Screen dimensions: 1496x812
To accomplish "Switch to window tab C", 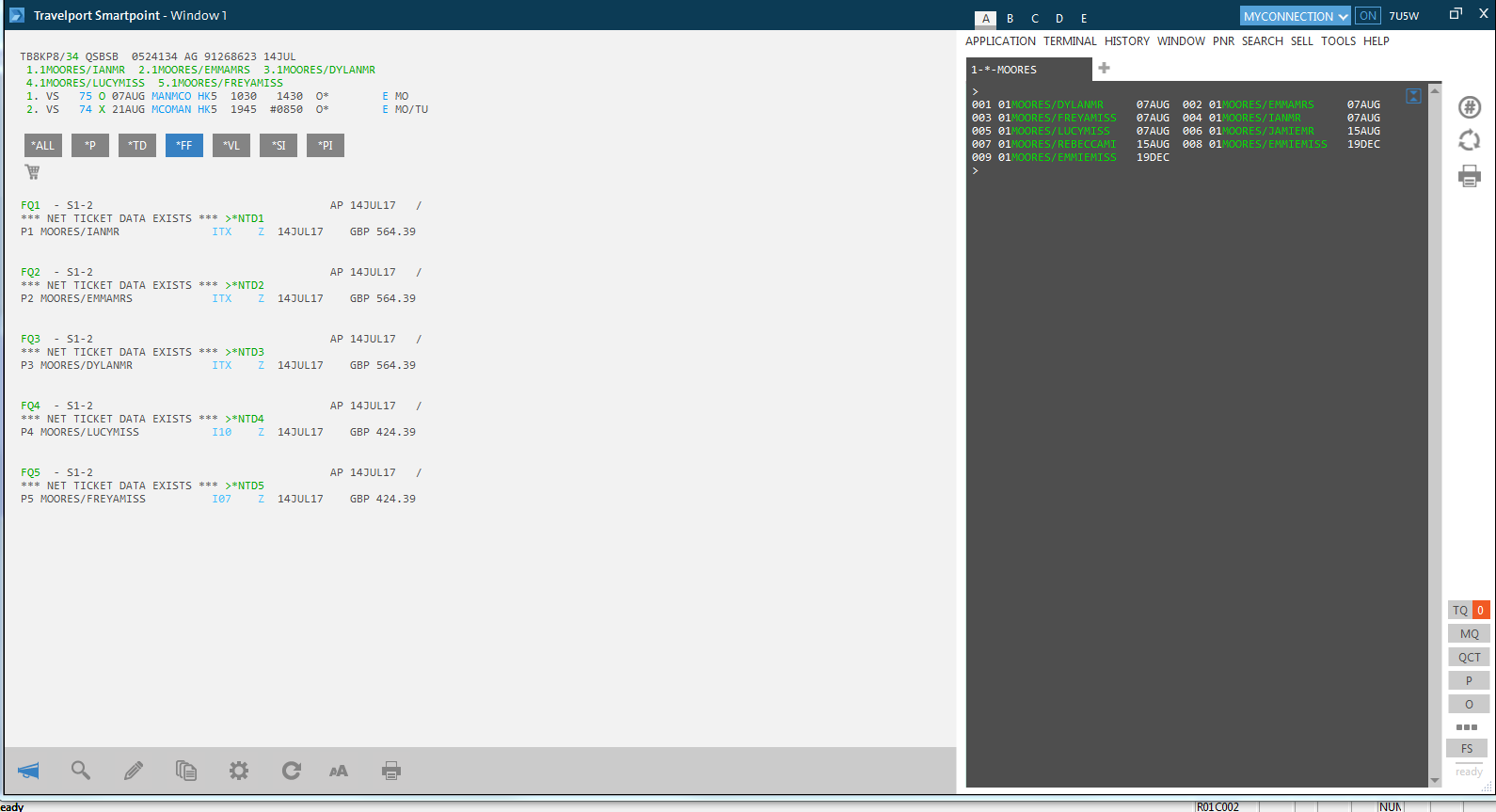I will click(1035, 19).
